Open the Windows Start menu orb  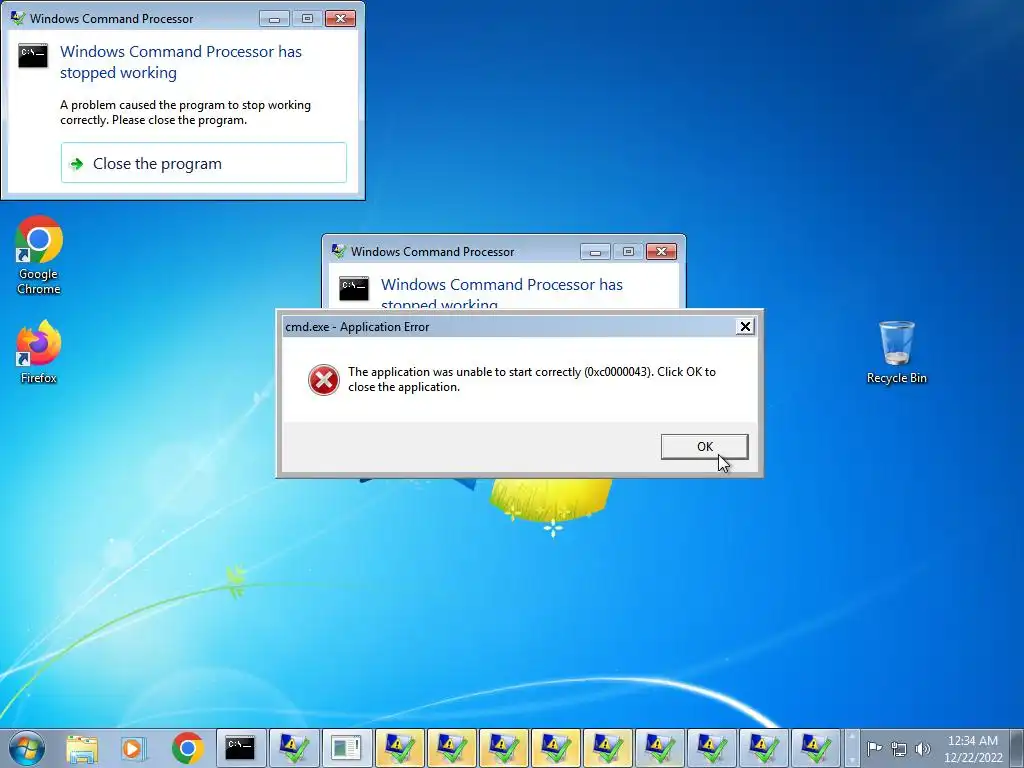click(27, 748)
